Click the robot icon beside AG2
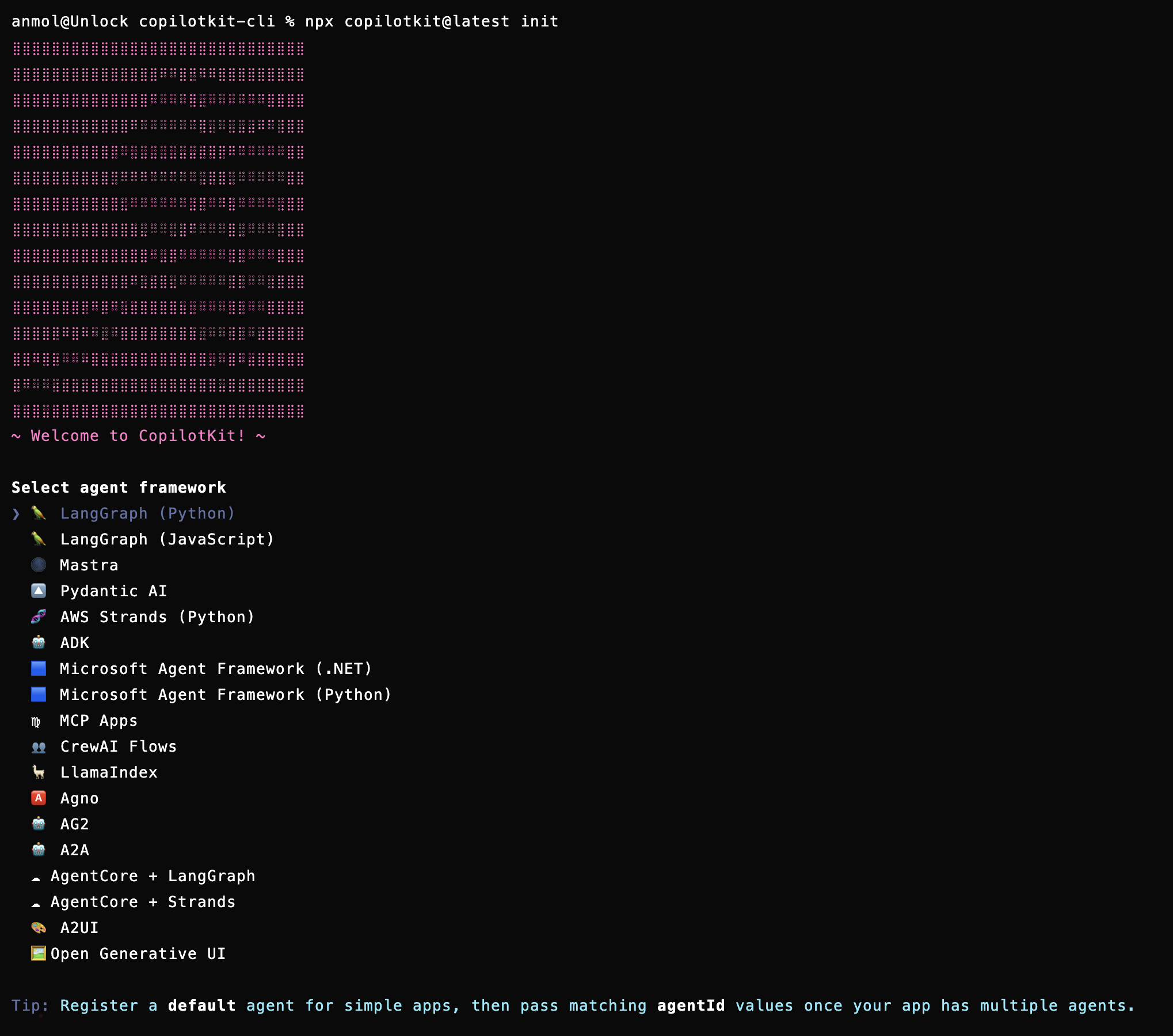 pyautogui.click(x=39, y=824)
